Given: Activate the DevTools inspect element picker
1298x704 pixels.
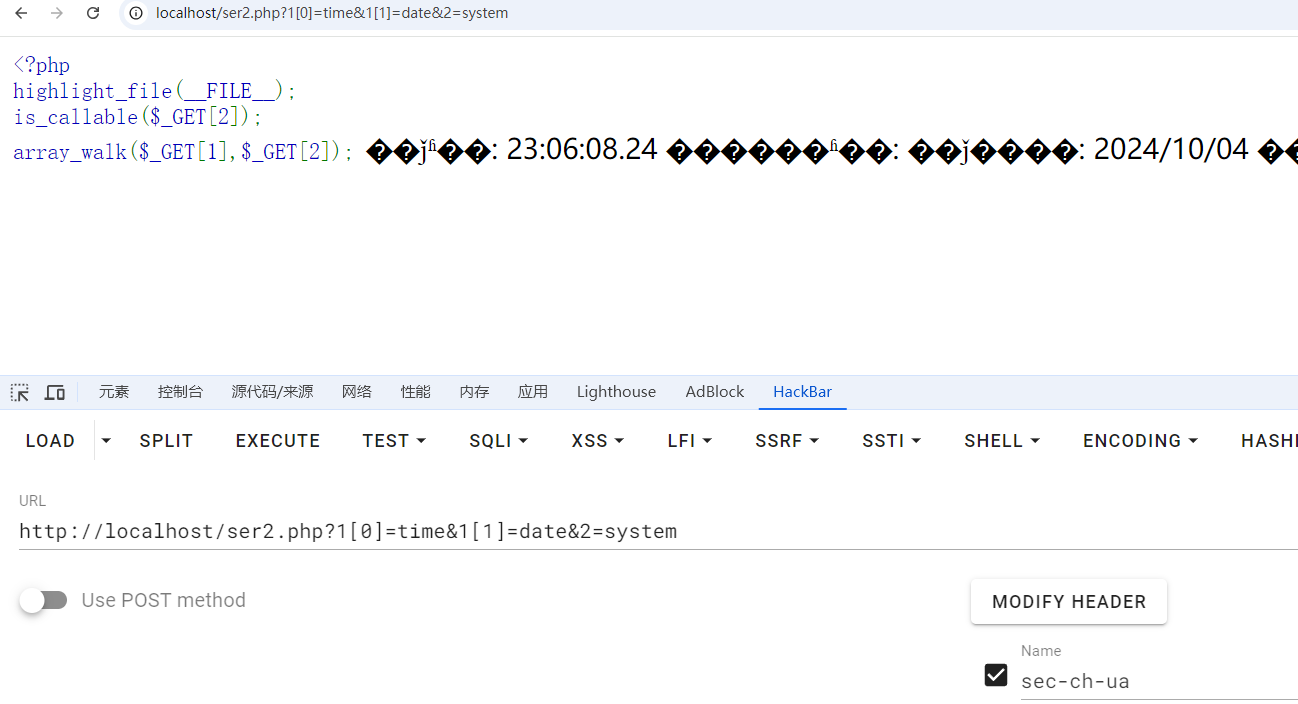Looking at the screenshot, I should pyautogui.click(x=20, y=392).
